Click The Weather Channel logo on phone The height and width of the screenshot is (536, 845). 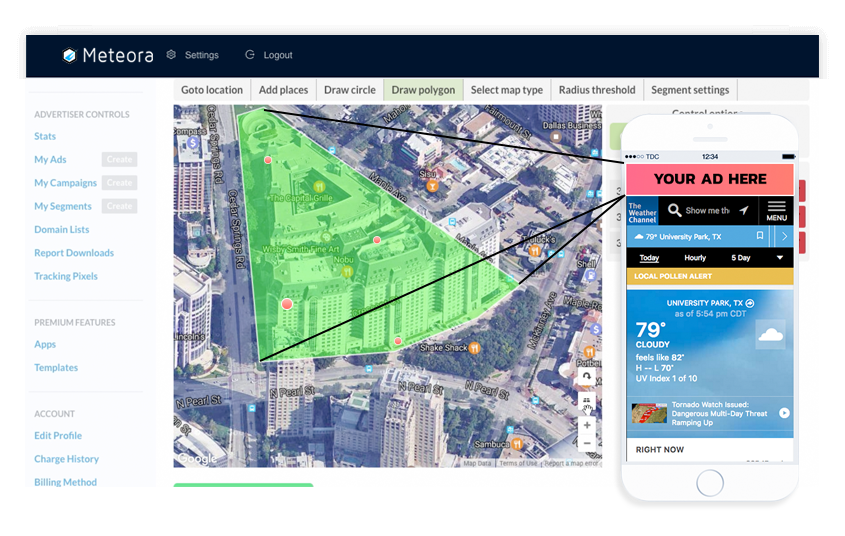642,213
